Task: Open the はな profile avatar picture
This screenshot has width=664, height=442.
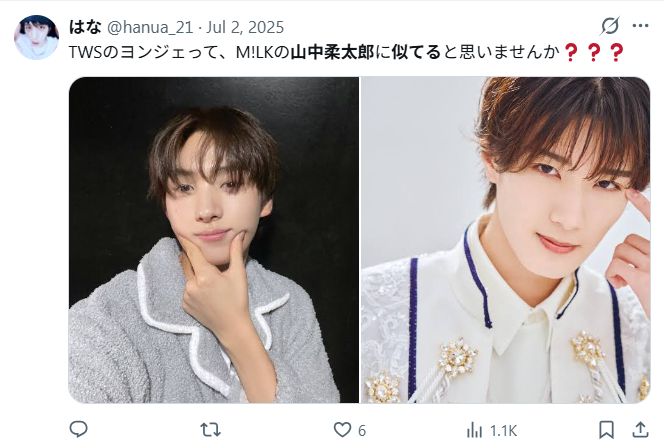Action: pyautogui.click(x=36, y=37)
